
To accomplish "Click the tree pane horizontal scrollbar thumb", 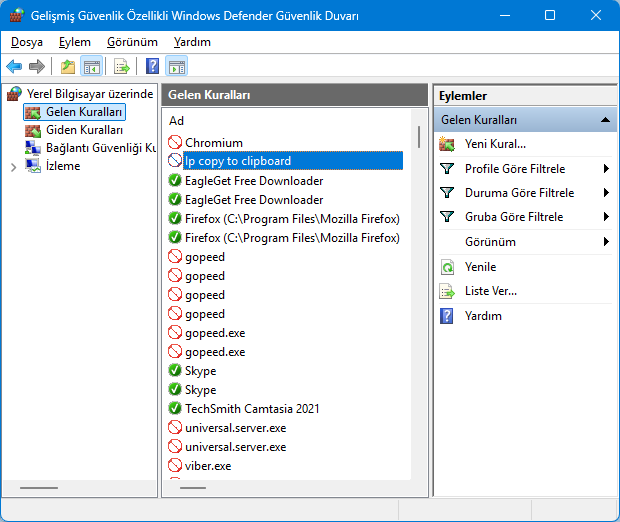I will click(x=39, y=488).
